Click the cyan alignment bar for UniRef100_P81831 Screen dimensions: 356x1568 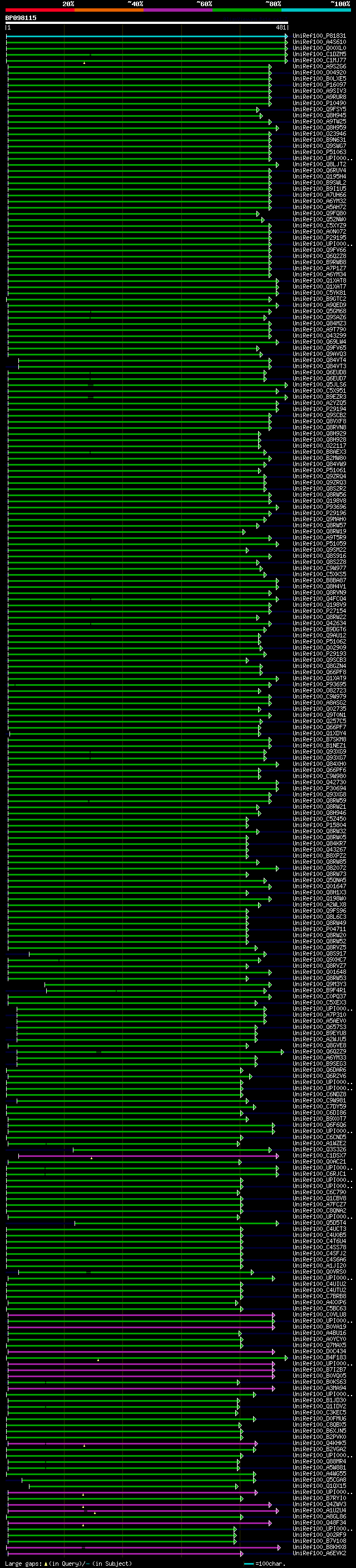[147, 36]
